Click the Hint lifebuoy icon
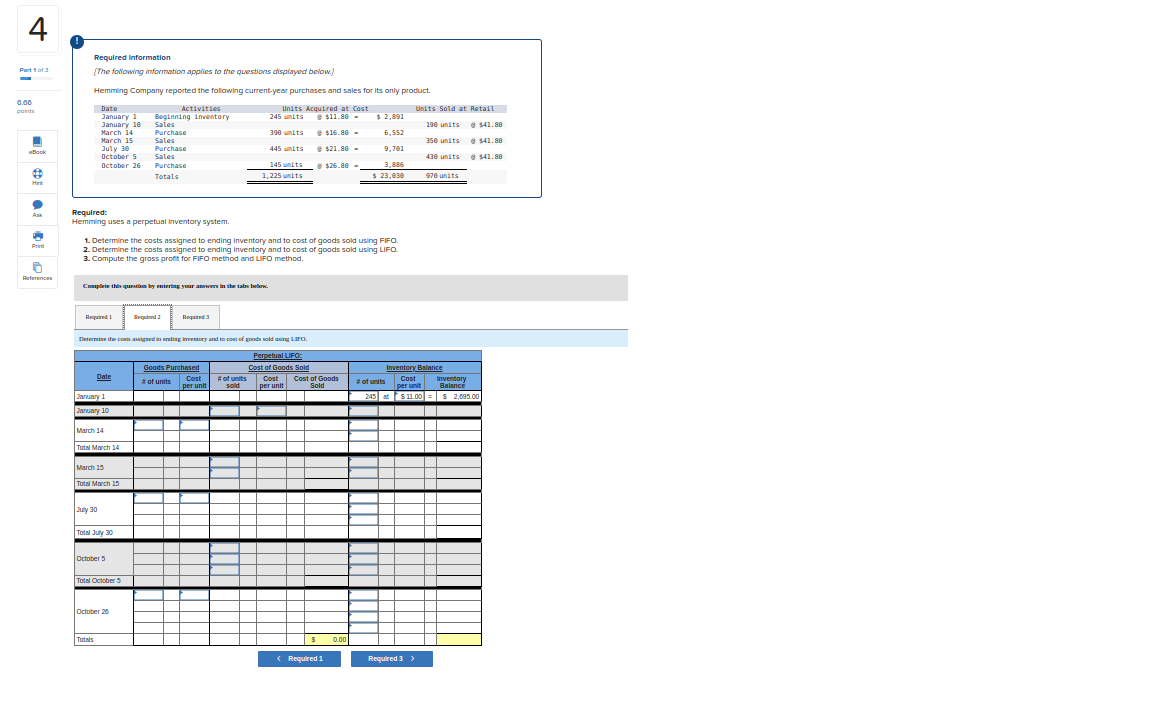 (x=37, y=173)
